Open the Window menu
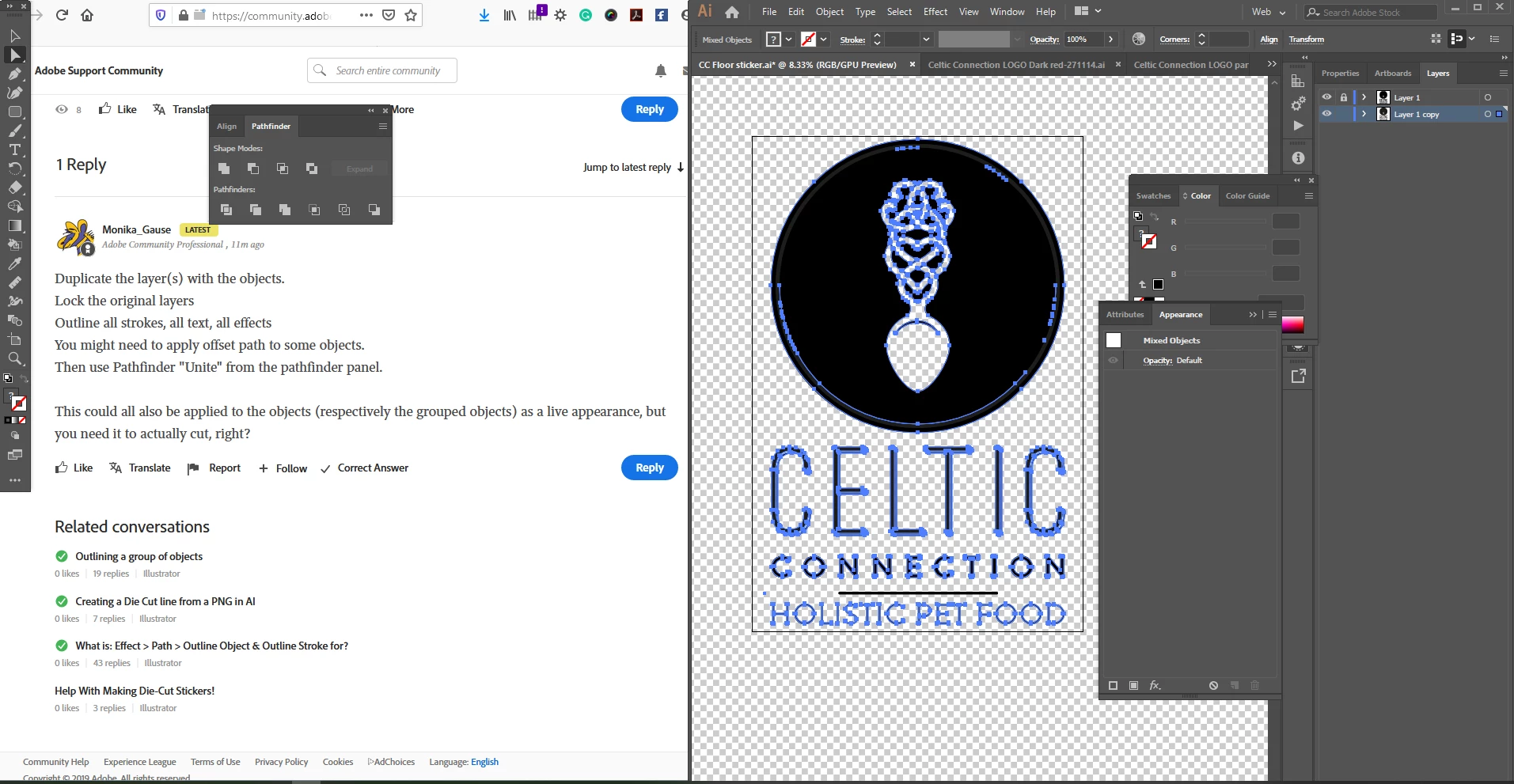 [1007, 12]
